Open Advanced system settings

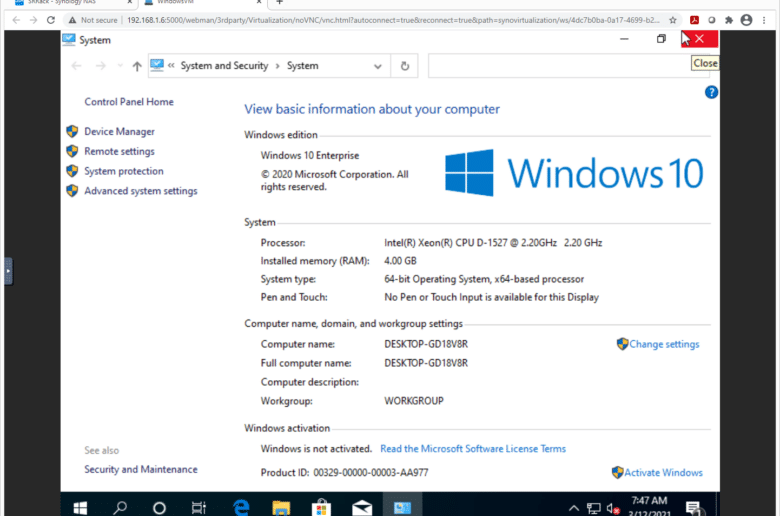point(141,191)
